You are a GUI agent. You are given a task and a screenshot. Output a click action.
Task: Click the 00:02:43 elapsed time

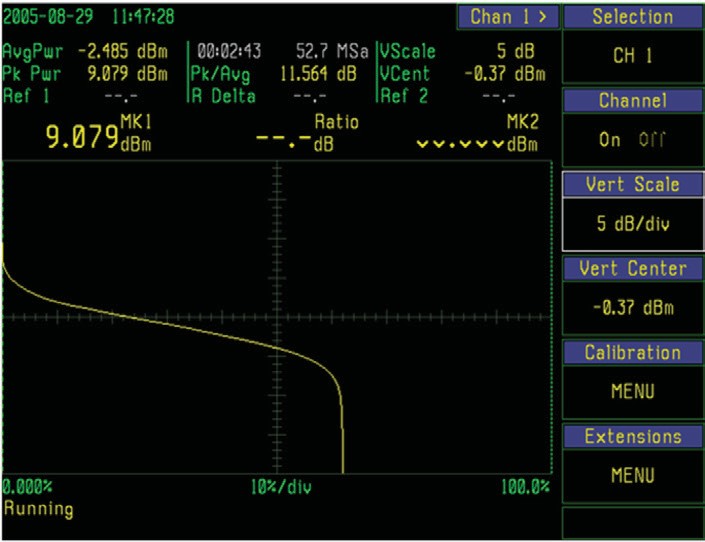(x=229, y=51)
